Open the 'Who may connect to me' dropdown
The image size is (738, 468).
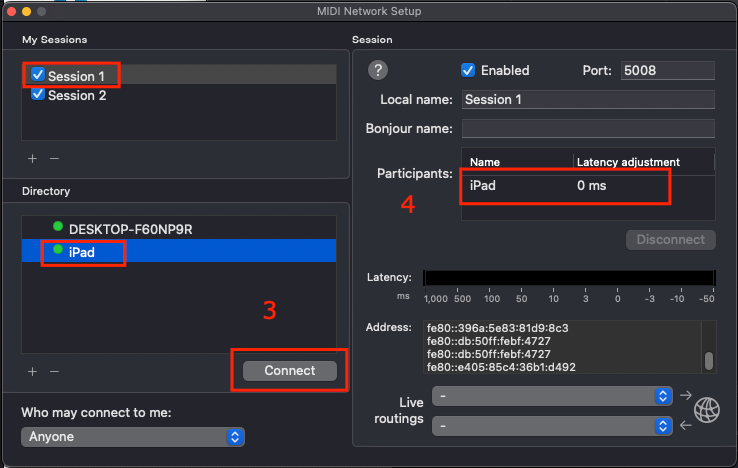(132, 437)
